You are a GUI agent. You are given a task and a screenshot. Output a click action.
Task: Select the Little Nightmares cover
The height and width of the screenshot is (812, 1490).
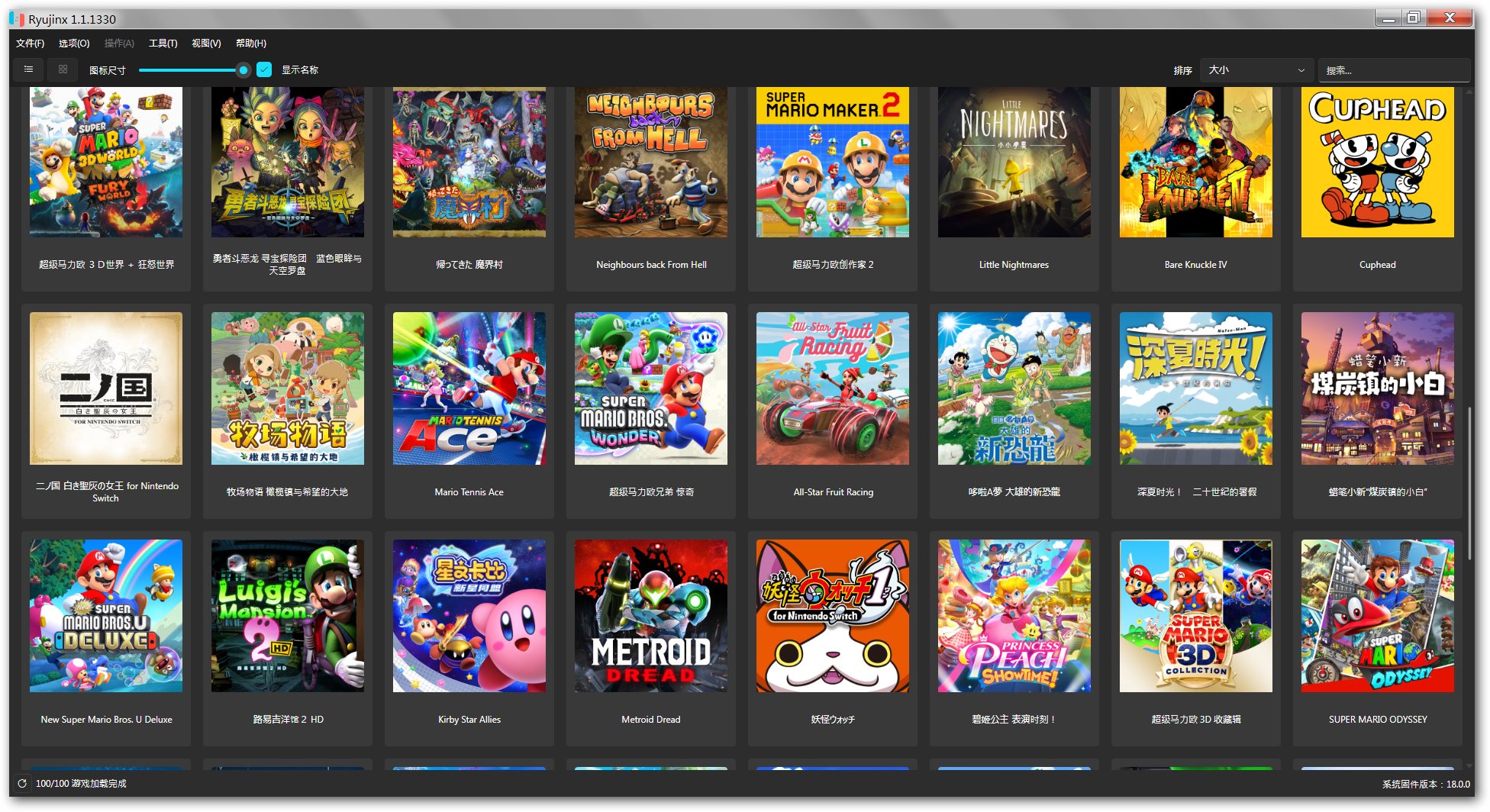(1014, 162)
